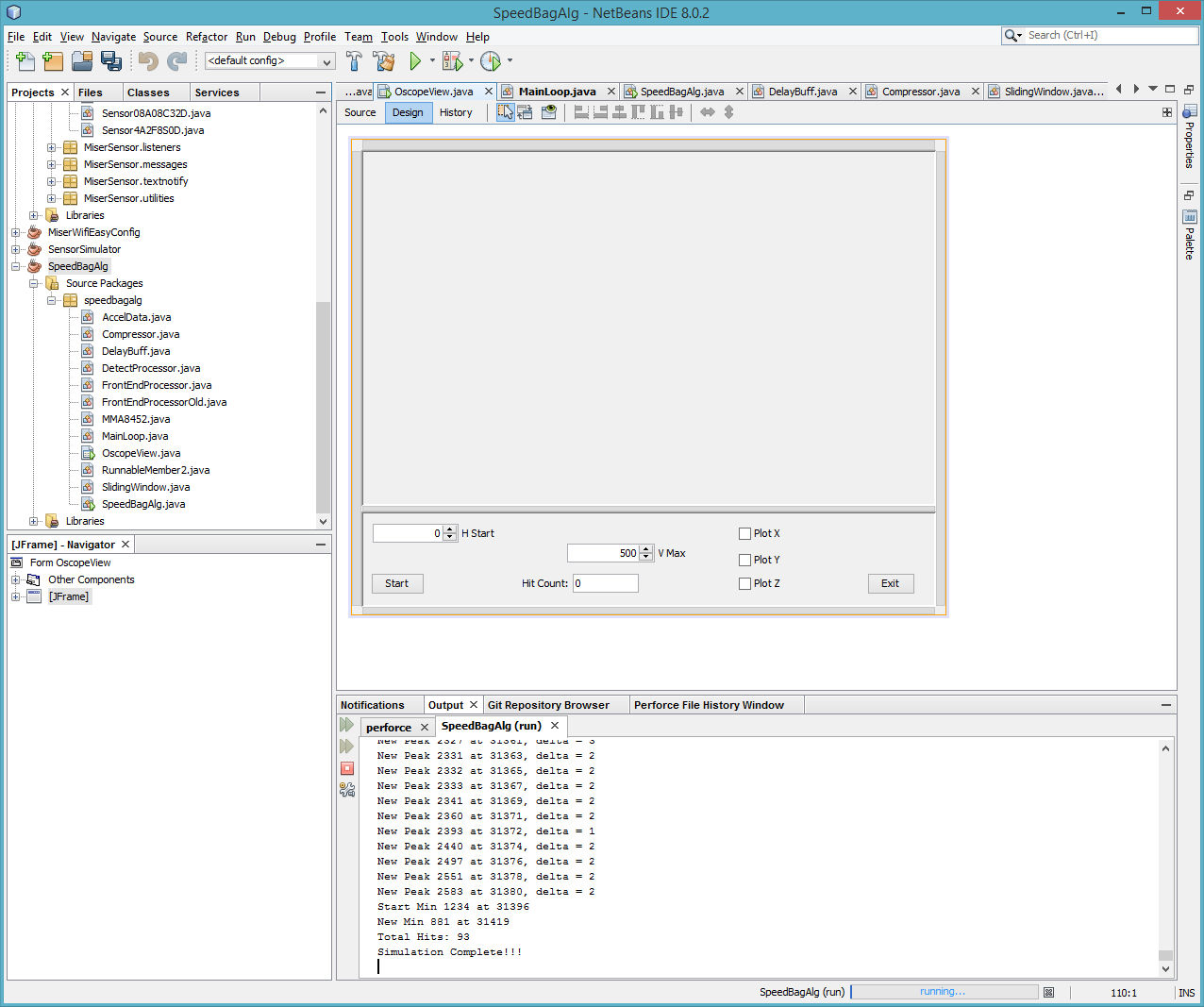
Task: Click the Output settings wrench icon
Action: point(347,790)
